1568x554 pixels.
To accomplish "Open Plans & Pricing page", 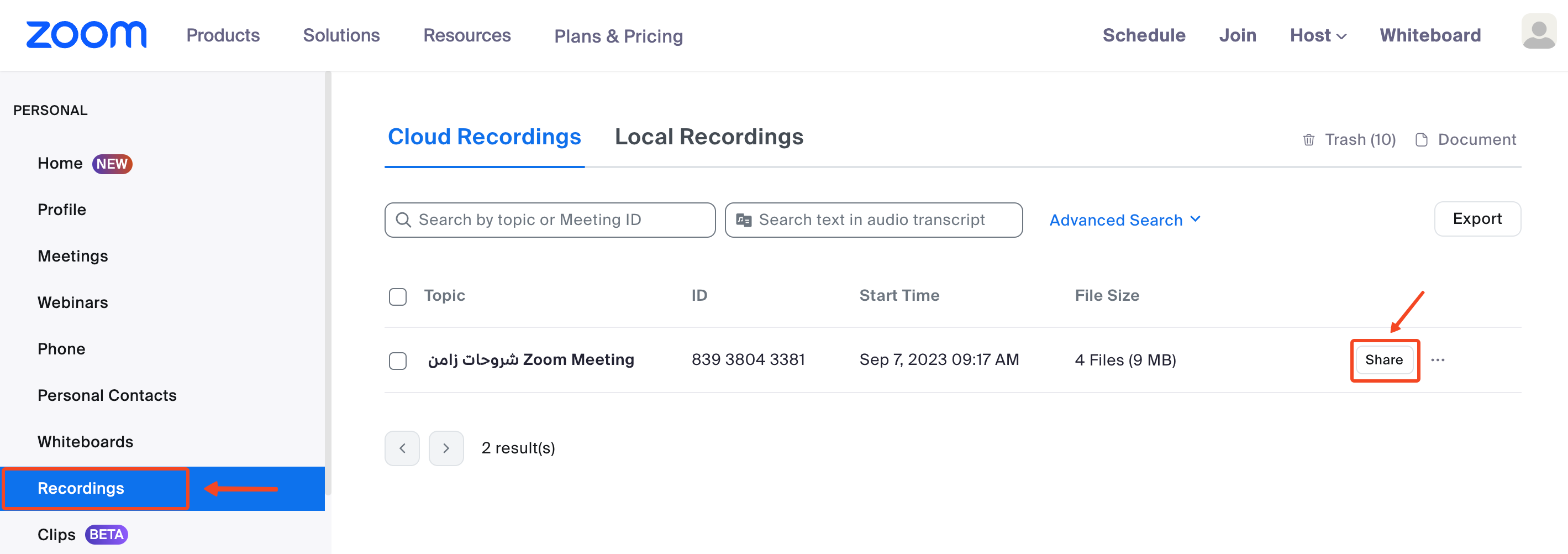I will 618,36.
